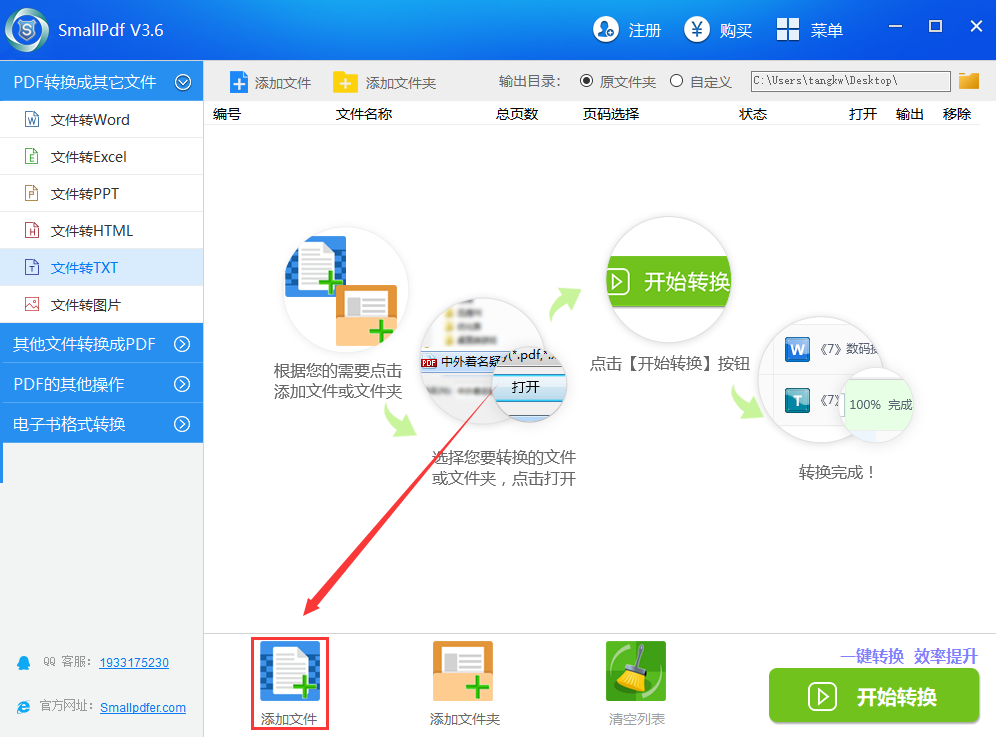Browse output folder with the folder icon
Screen dimensions: 996x737
click(969, 81)
